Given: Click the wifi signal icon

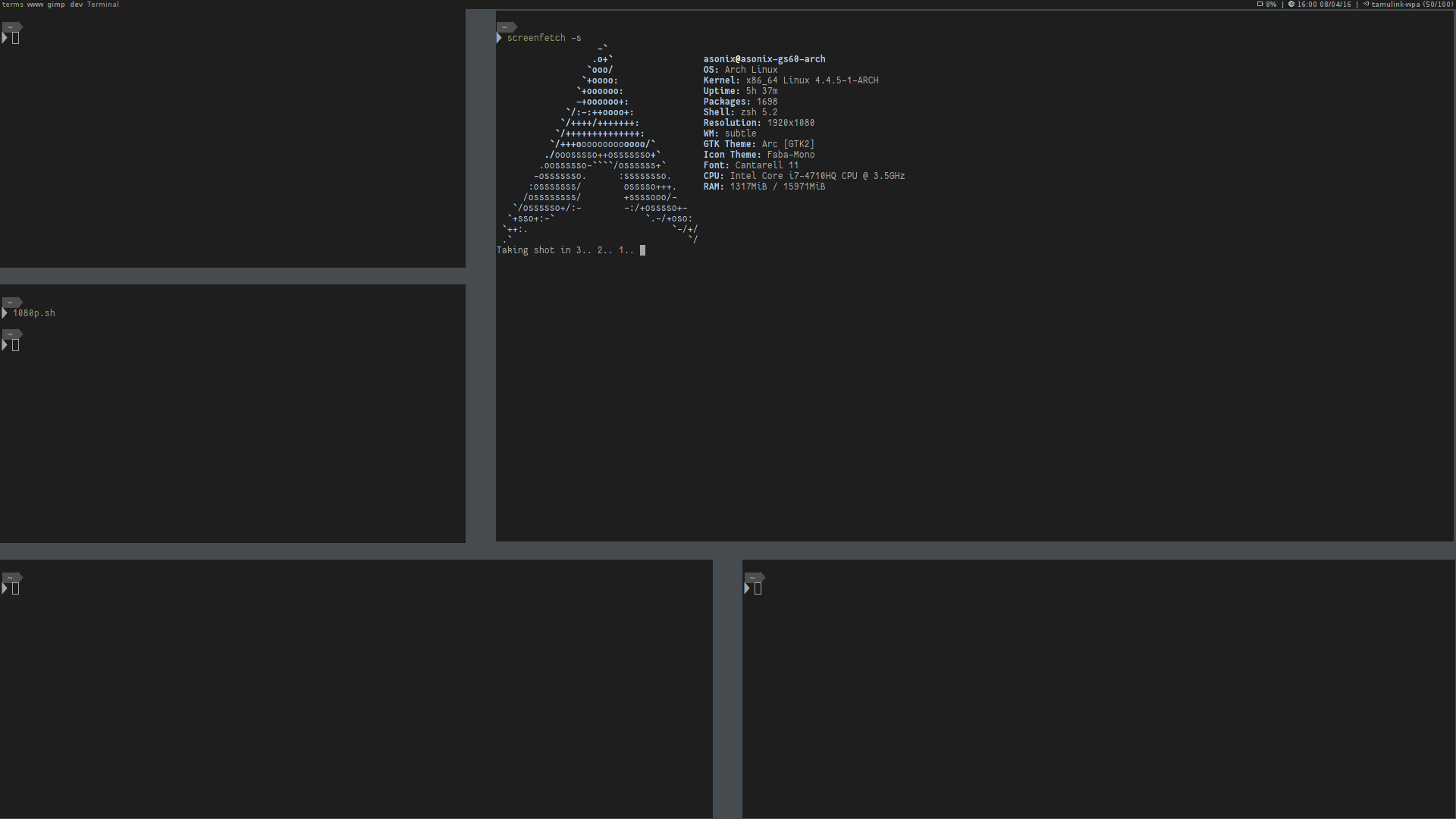Looking at the screenshot, I should [1365, 4].
